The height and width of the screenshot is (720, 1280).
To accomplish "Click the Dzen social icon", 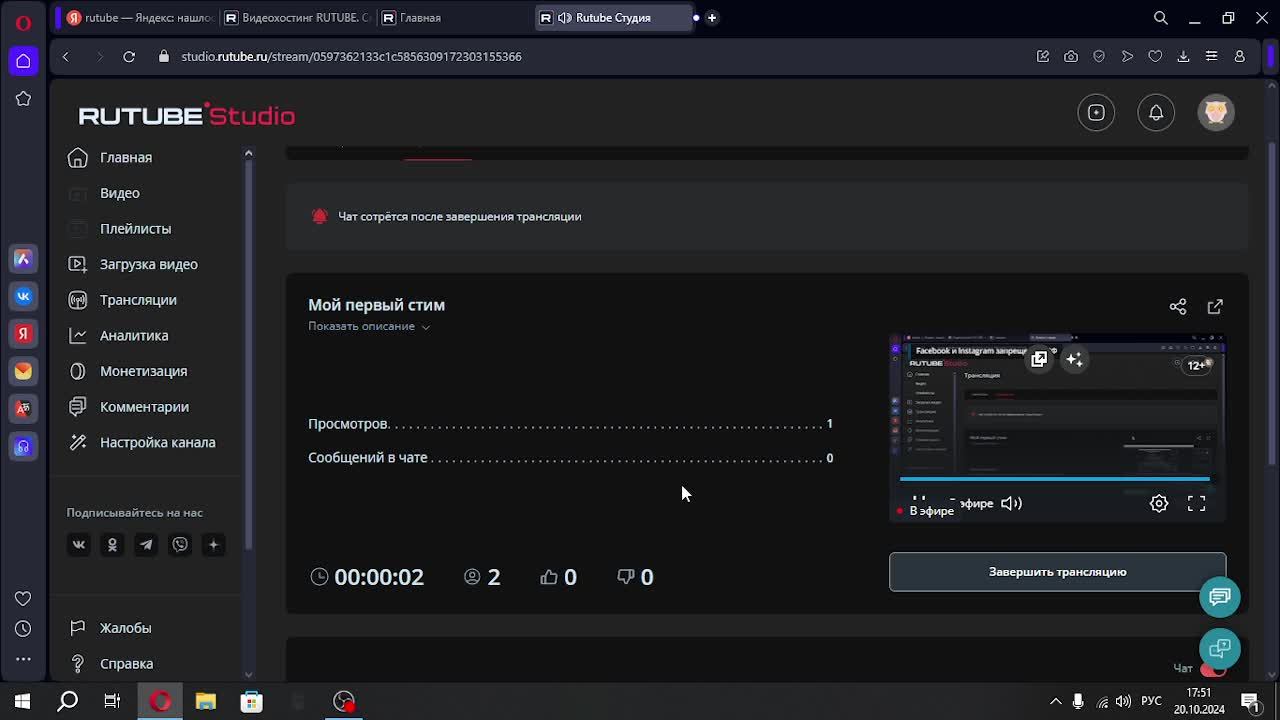I will click(213, 545).
